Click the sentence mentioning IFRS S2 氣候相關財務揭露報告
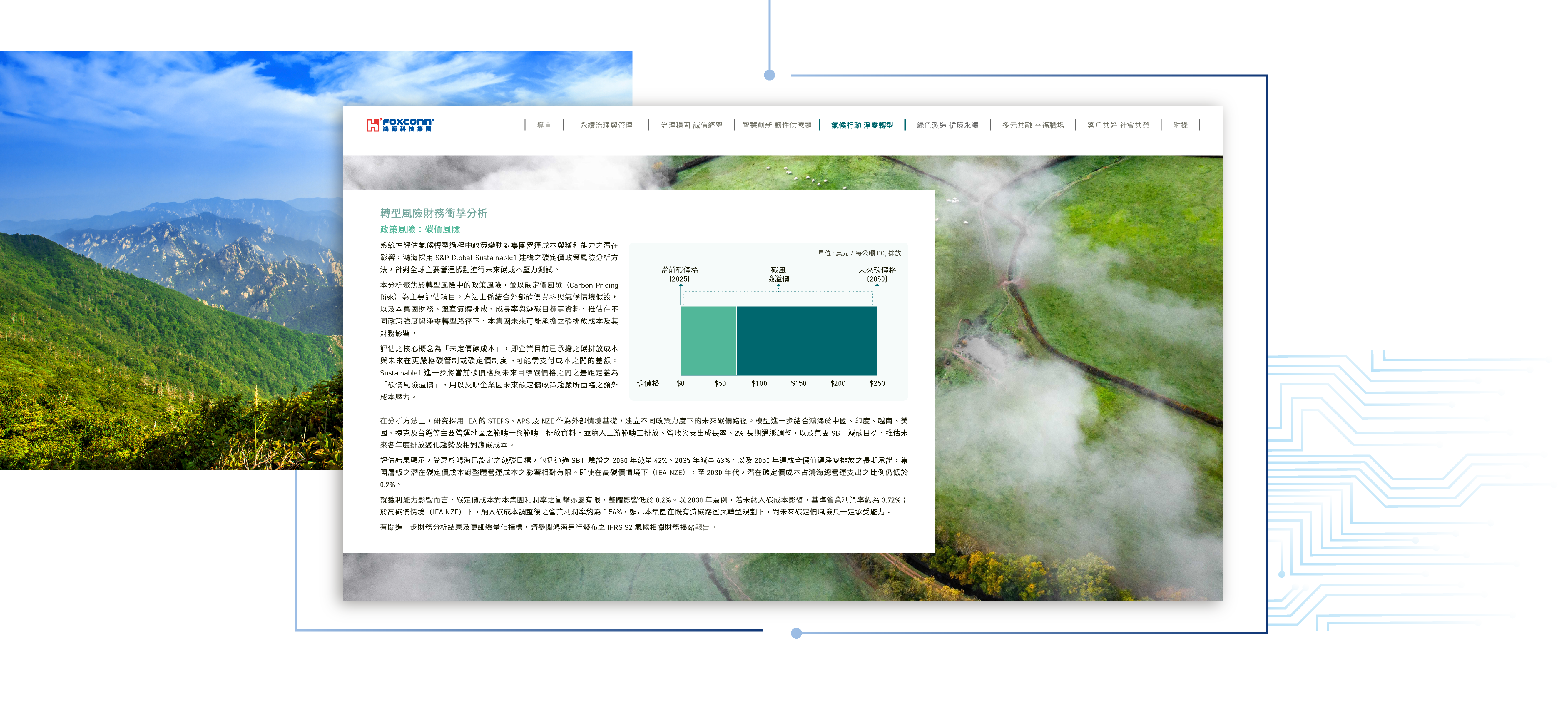The height and width of the screenshot is (707, 1568). [x=548, y=527]
